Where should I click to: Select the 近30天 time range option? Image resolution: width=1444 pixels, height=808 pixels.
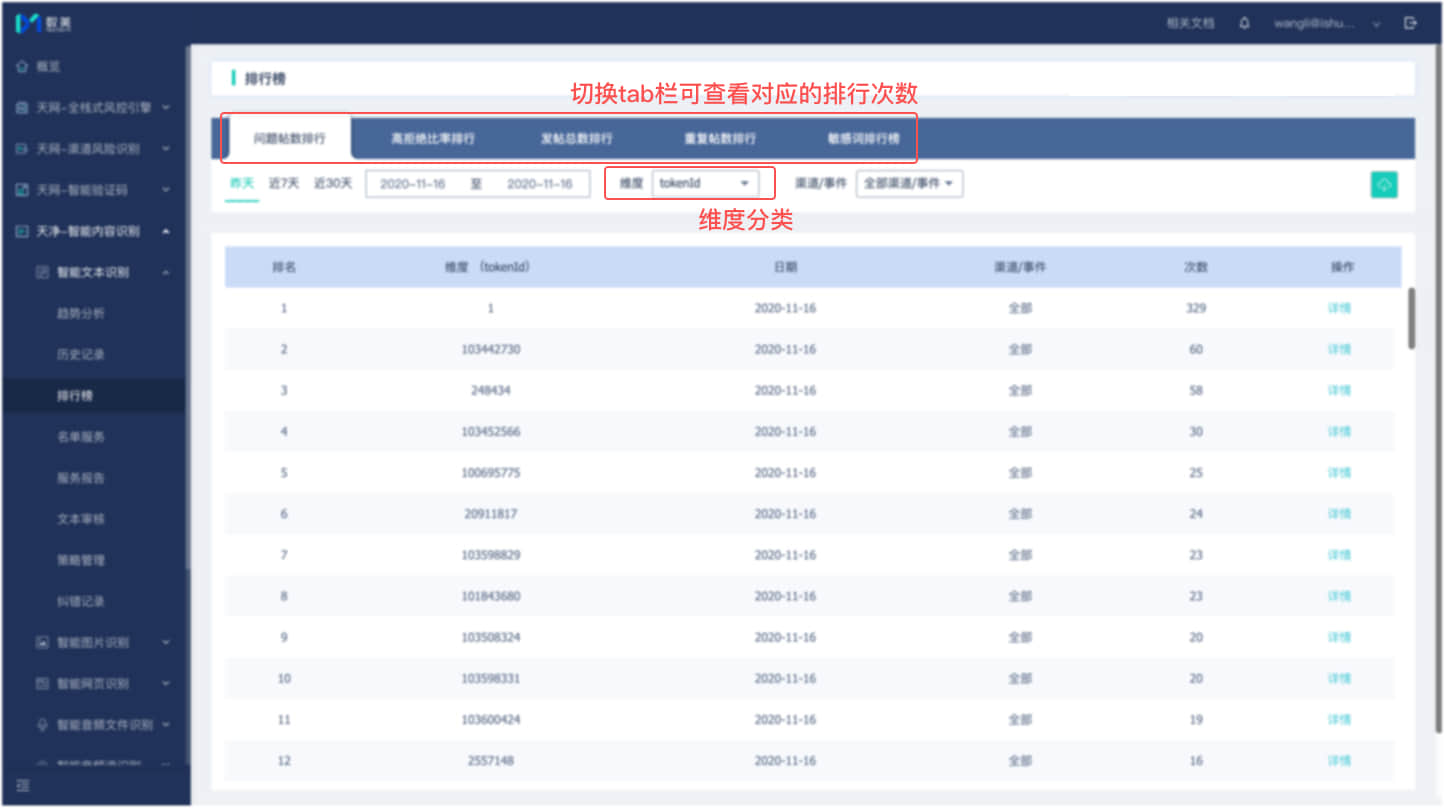(x=333, y=184)
